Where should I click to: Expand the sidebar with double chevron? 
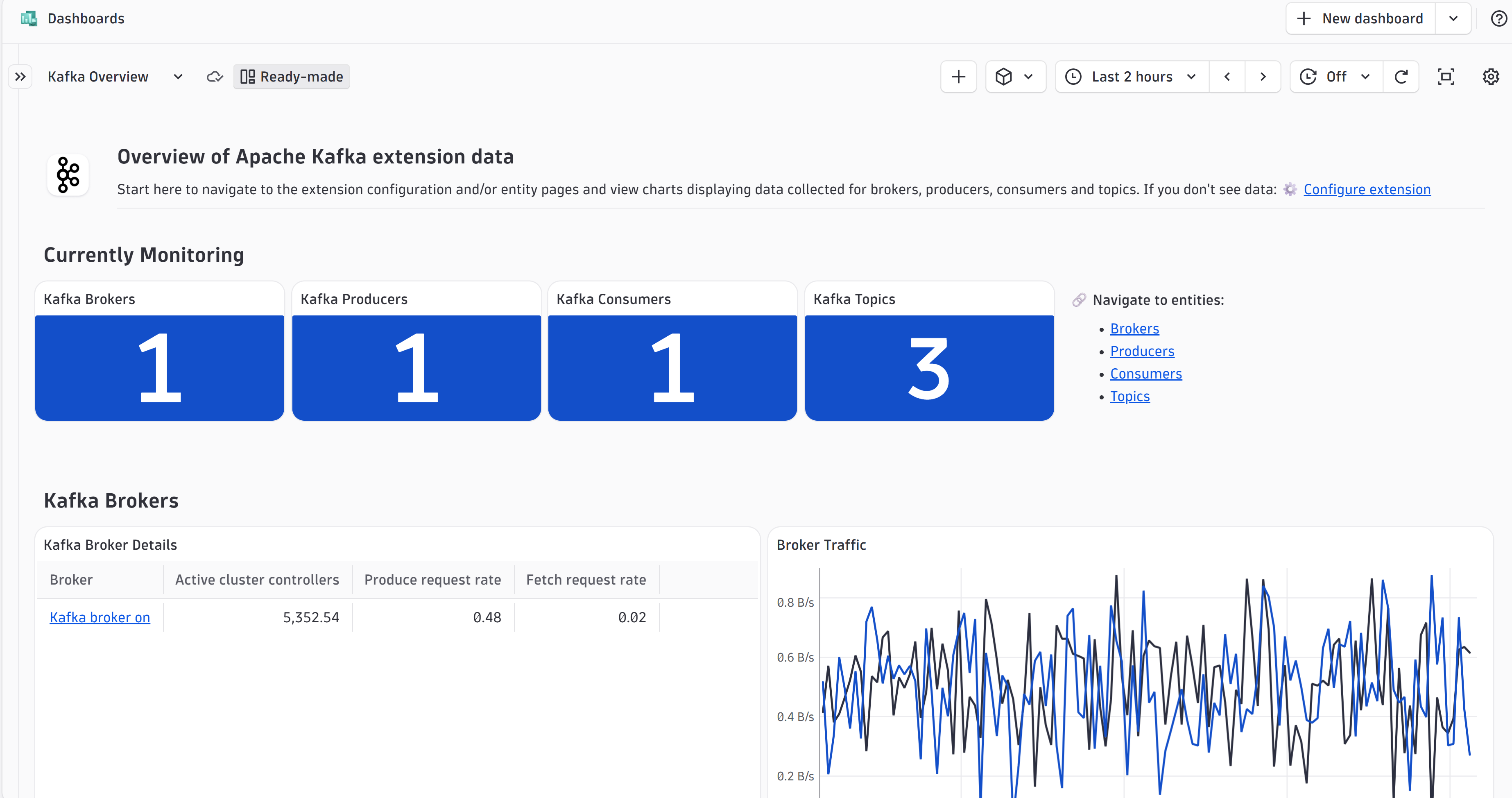pyautogui.click(x=20, y=77)
